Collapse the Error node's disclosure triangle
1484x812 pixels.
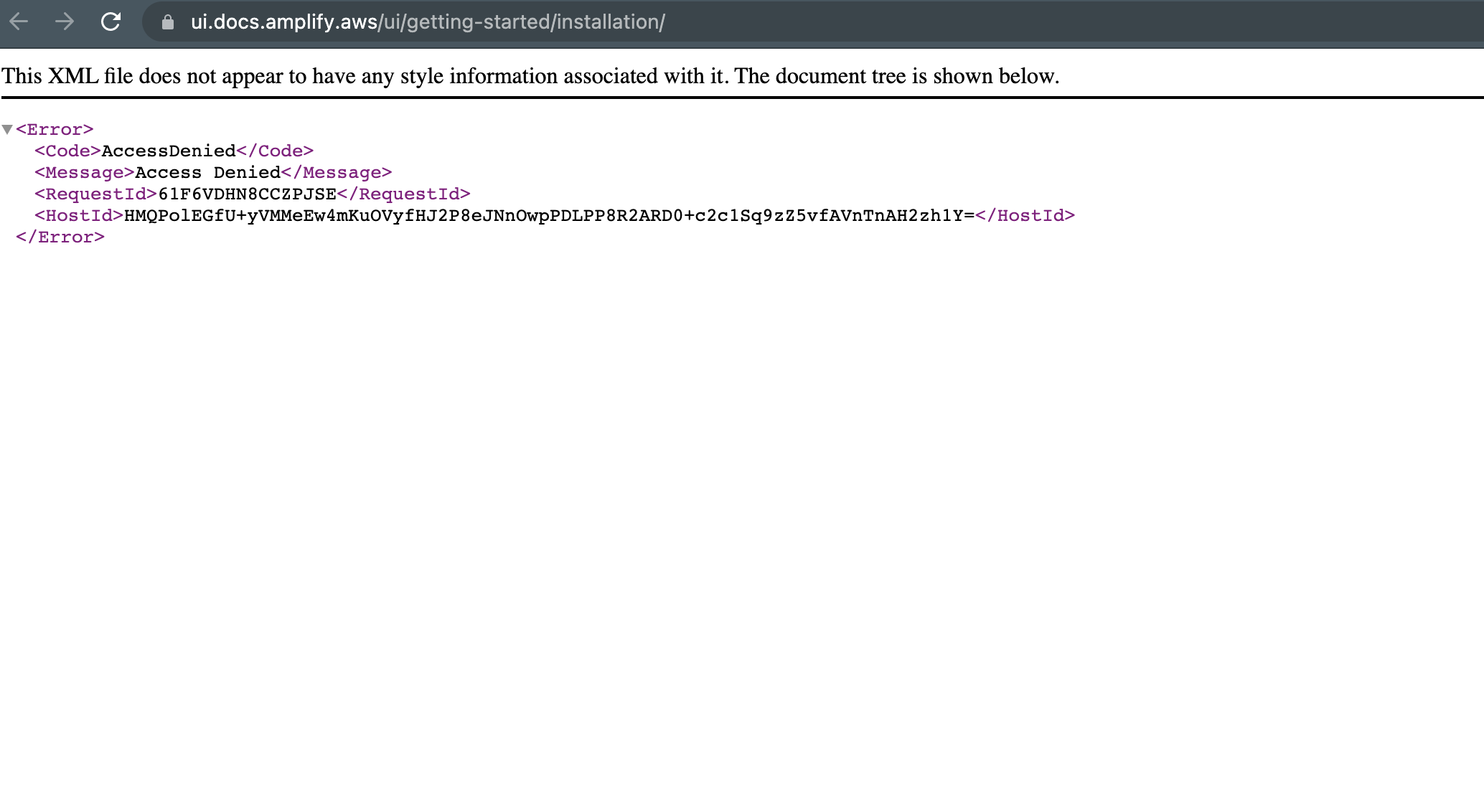pyautogui.click(x=7, y=129)
